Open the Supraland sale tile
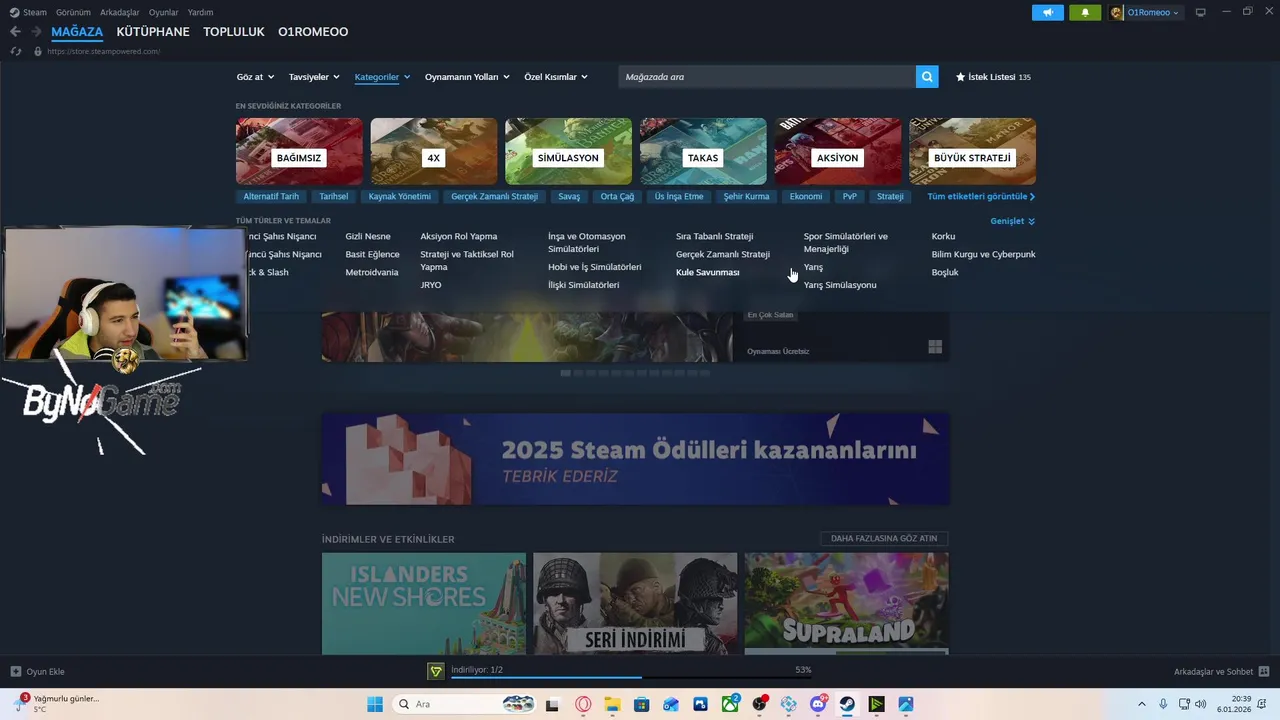Image resolution: width=1280 pixels, height=720 pixels. pyautogui.click(x=846, y=603)
